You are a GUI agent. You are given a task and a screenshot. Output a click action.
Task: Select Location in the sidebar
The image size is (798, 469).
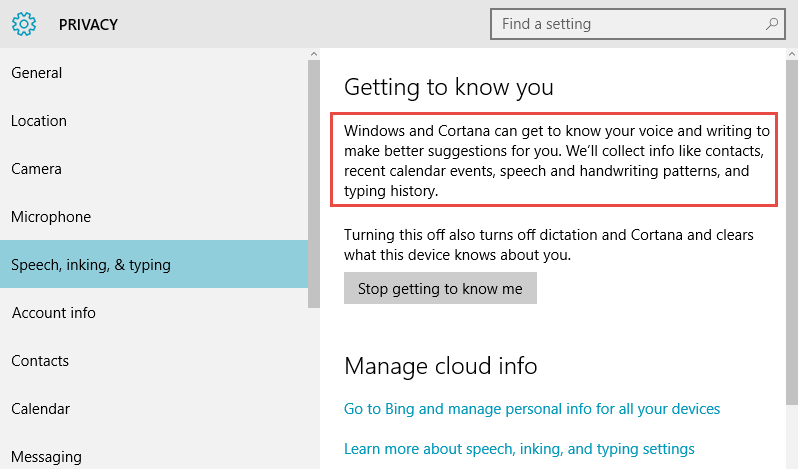[x=154, y=121]
